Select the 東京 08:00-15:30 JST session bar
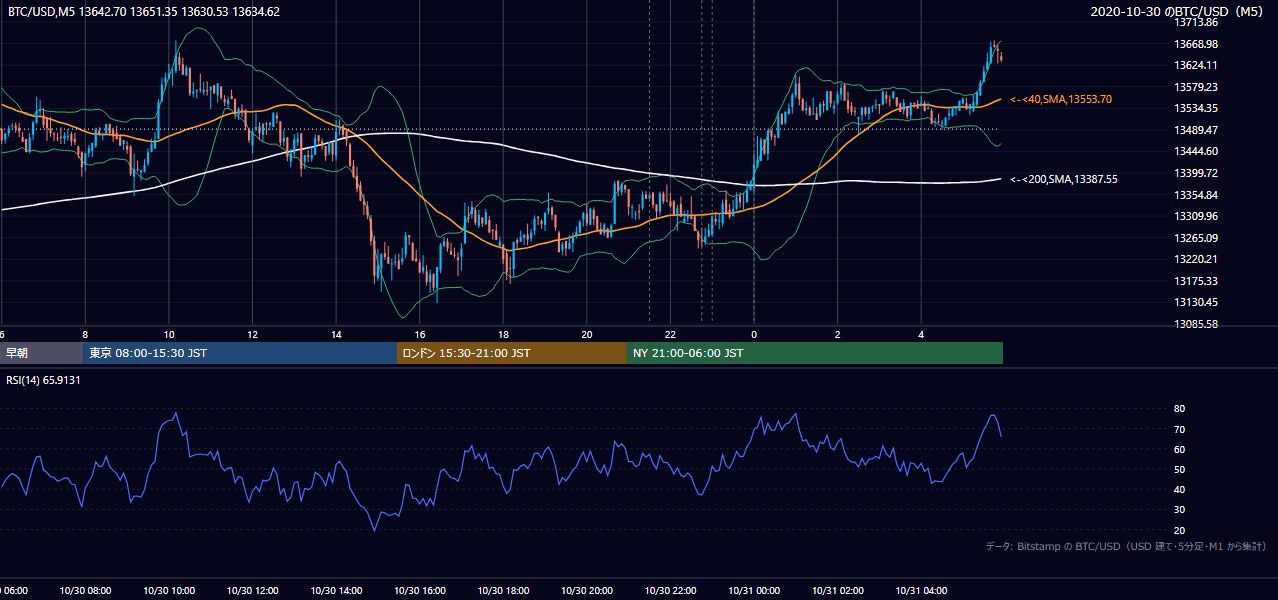 click(x=240, y=353)
